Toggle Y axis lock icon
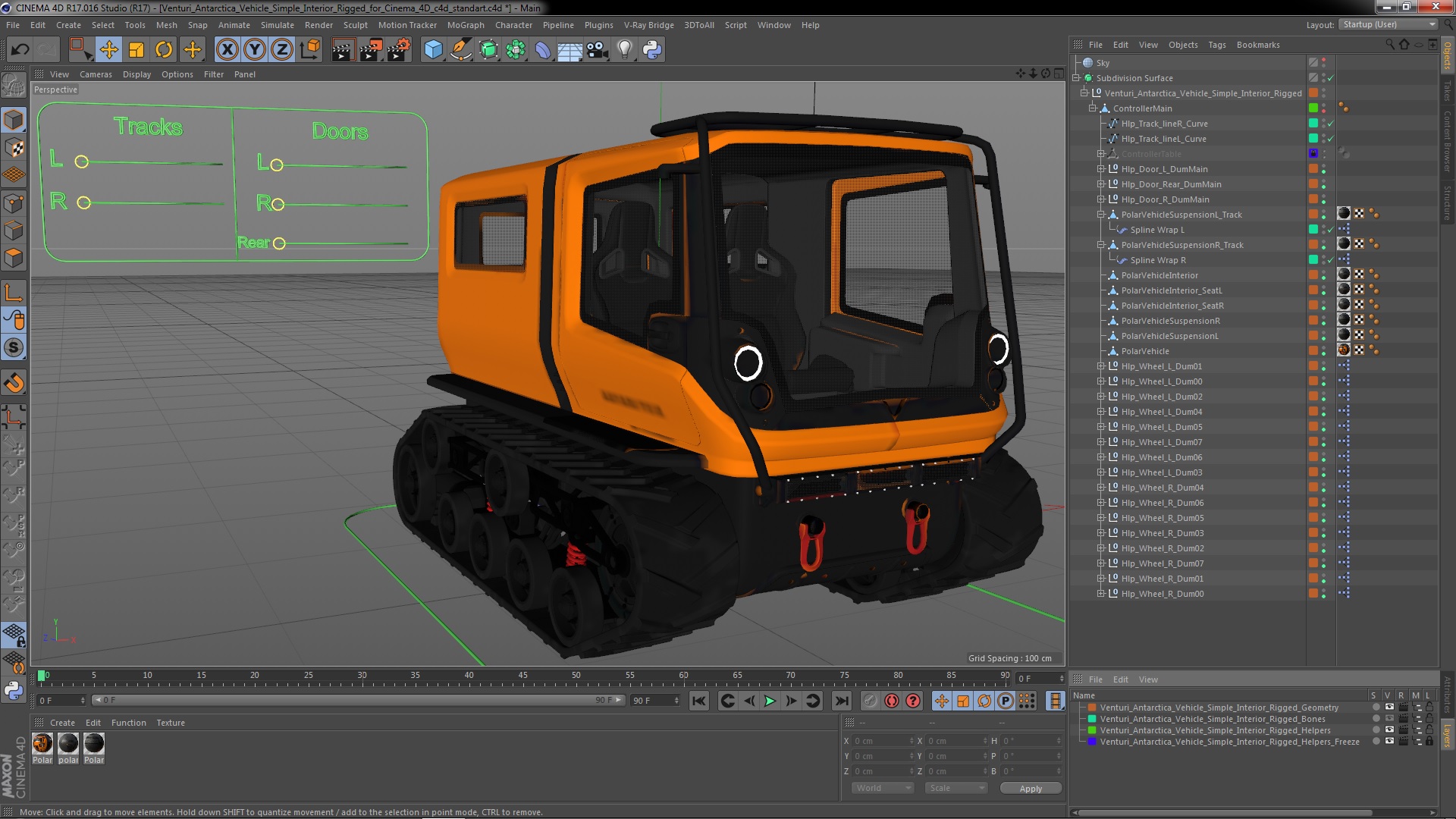The image size is (1456, 819). point(255,50)
